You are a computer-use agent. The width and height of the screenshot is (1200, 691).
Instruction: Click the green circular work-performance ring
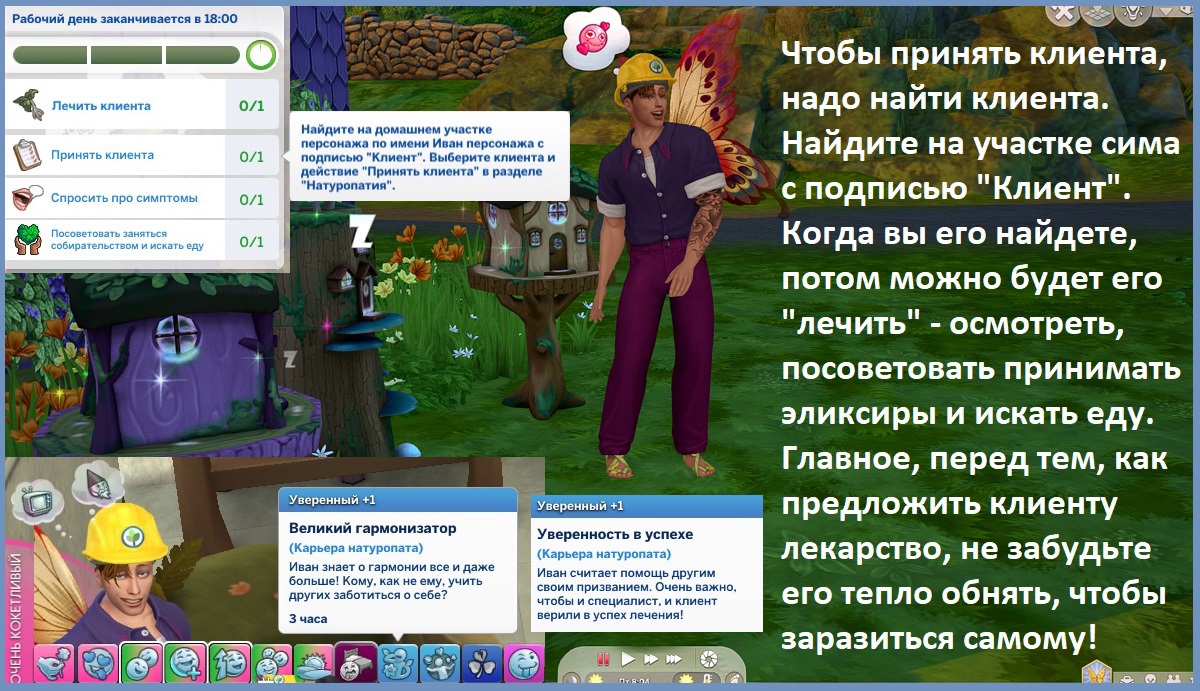point(261,54)
